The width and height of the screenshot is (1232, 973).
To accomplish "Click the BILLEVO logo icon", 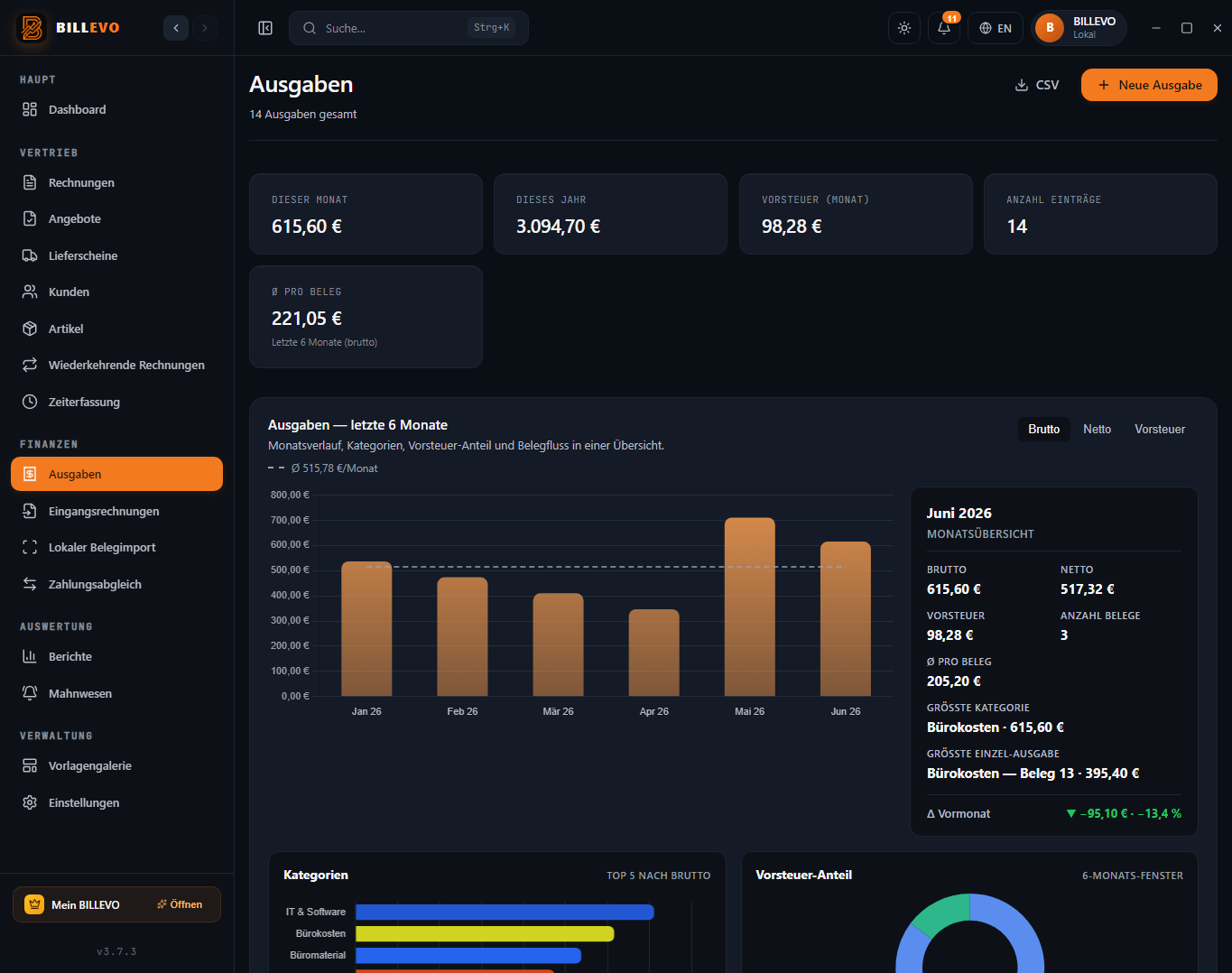I will click(x=32, y=28).
